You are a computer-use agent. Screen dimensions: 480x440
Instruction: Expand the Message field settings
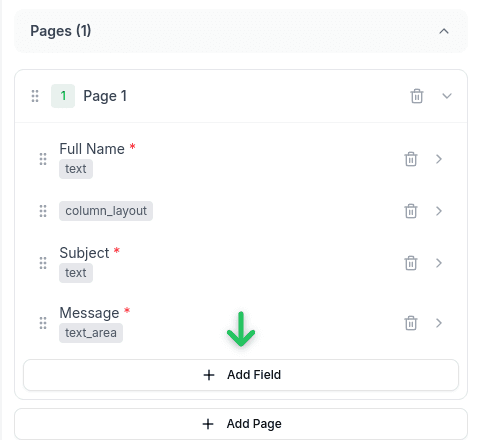pyautogui.click(x=439, y=323)
